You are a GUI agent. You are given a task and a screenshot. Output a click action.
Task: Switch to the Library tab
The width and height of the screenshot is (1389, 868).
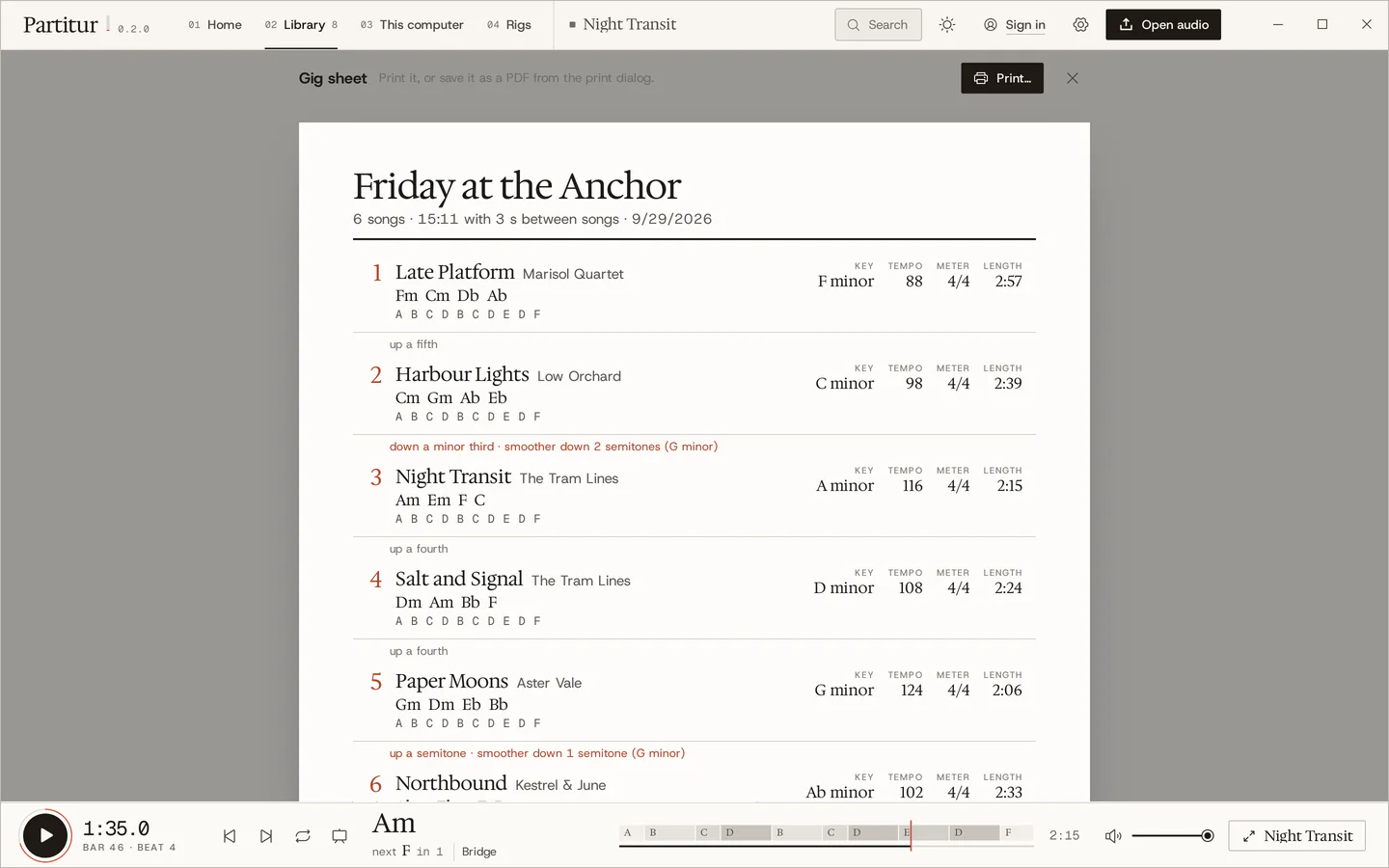pyautogui.click(x=301, y=25)
